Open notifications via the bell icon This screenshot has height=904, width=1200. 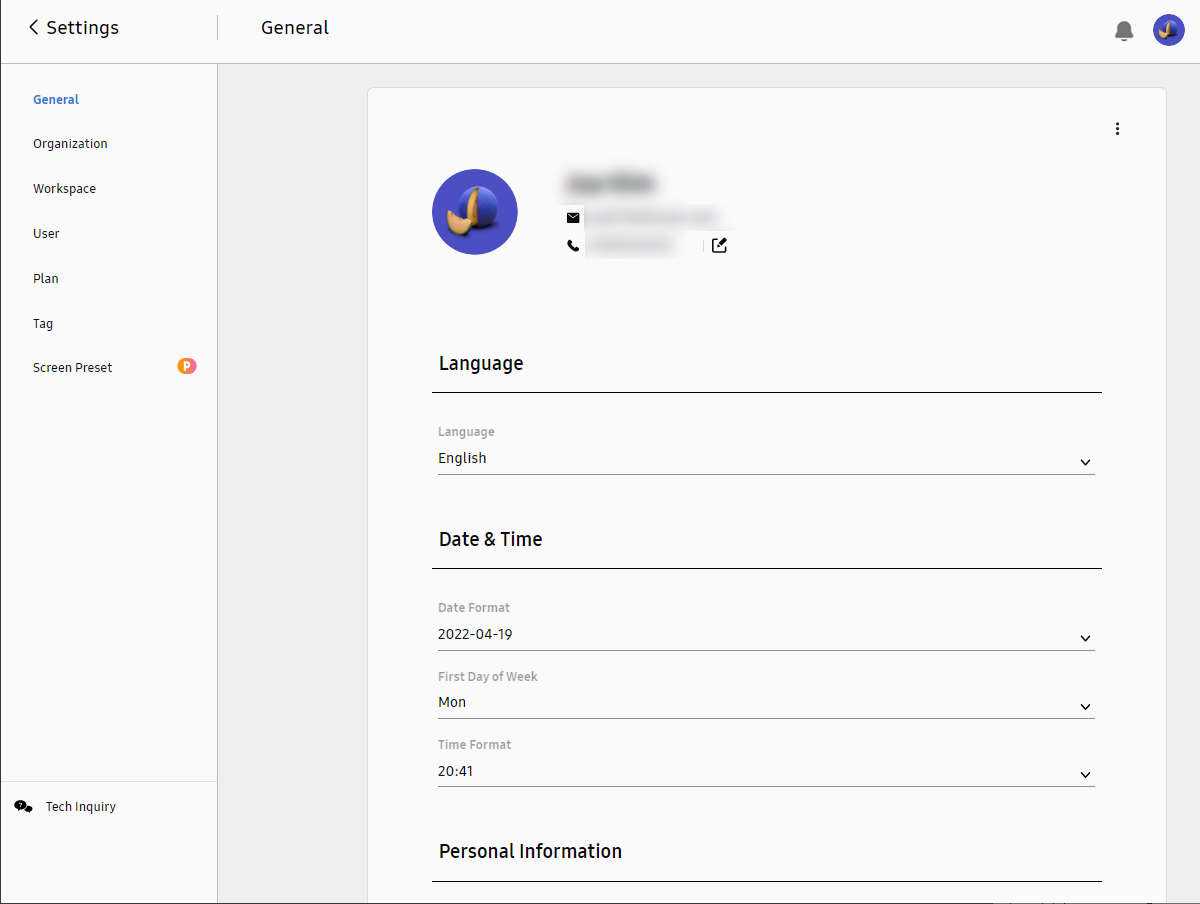[1124, 30]
